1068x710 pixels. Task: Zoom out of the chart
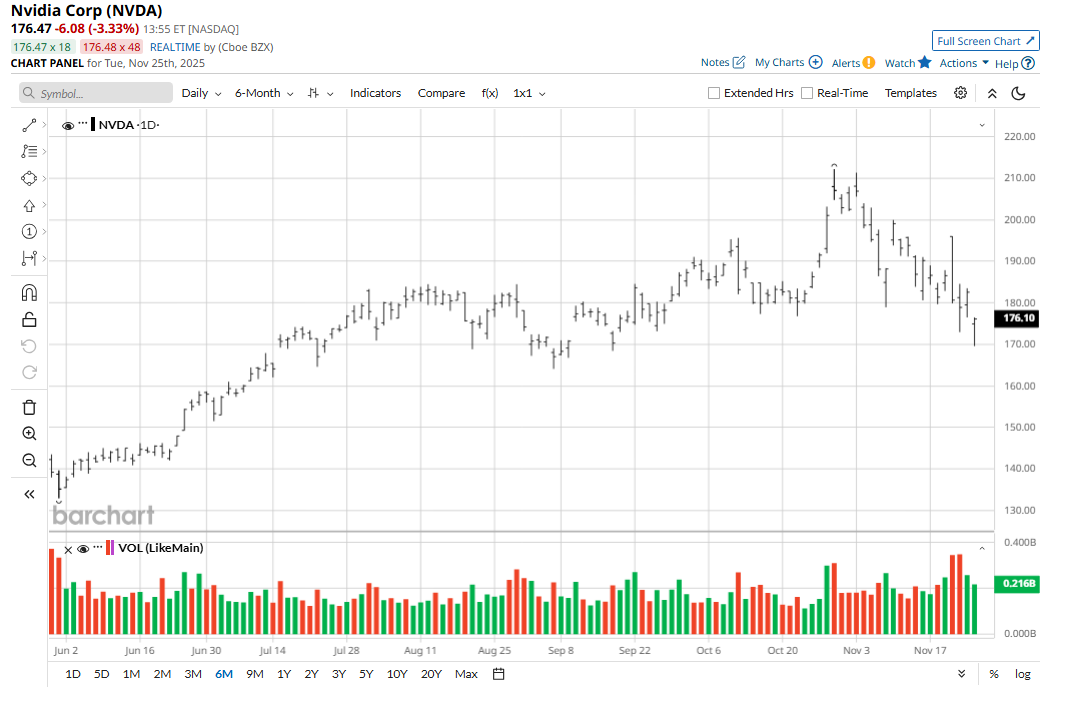[x=29, y=461]
